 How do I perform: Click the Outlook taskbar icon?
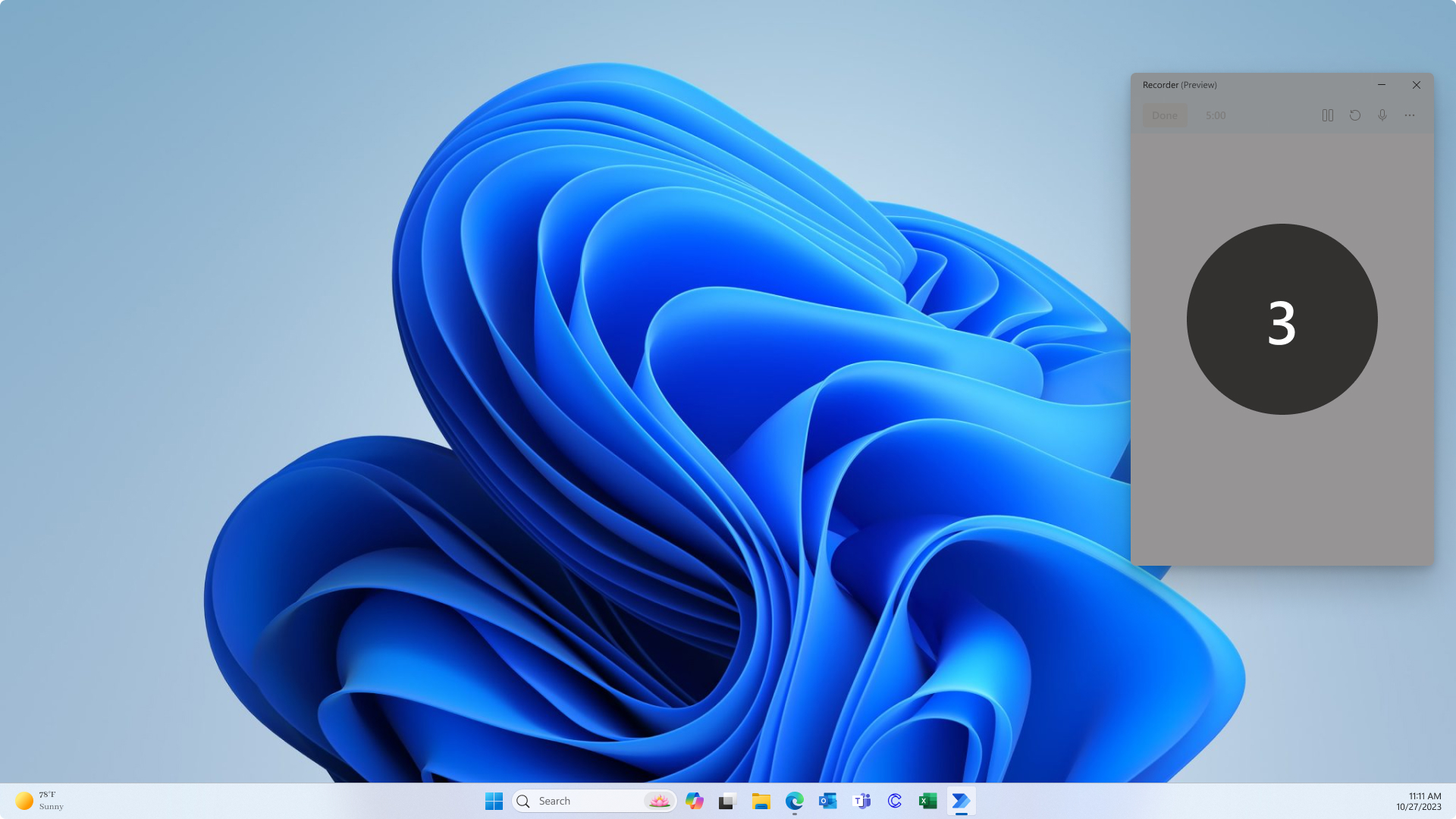828,800
